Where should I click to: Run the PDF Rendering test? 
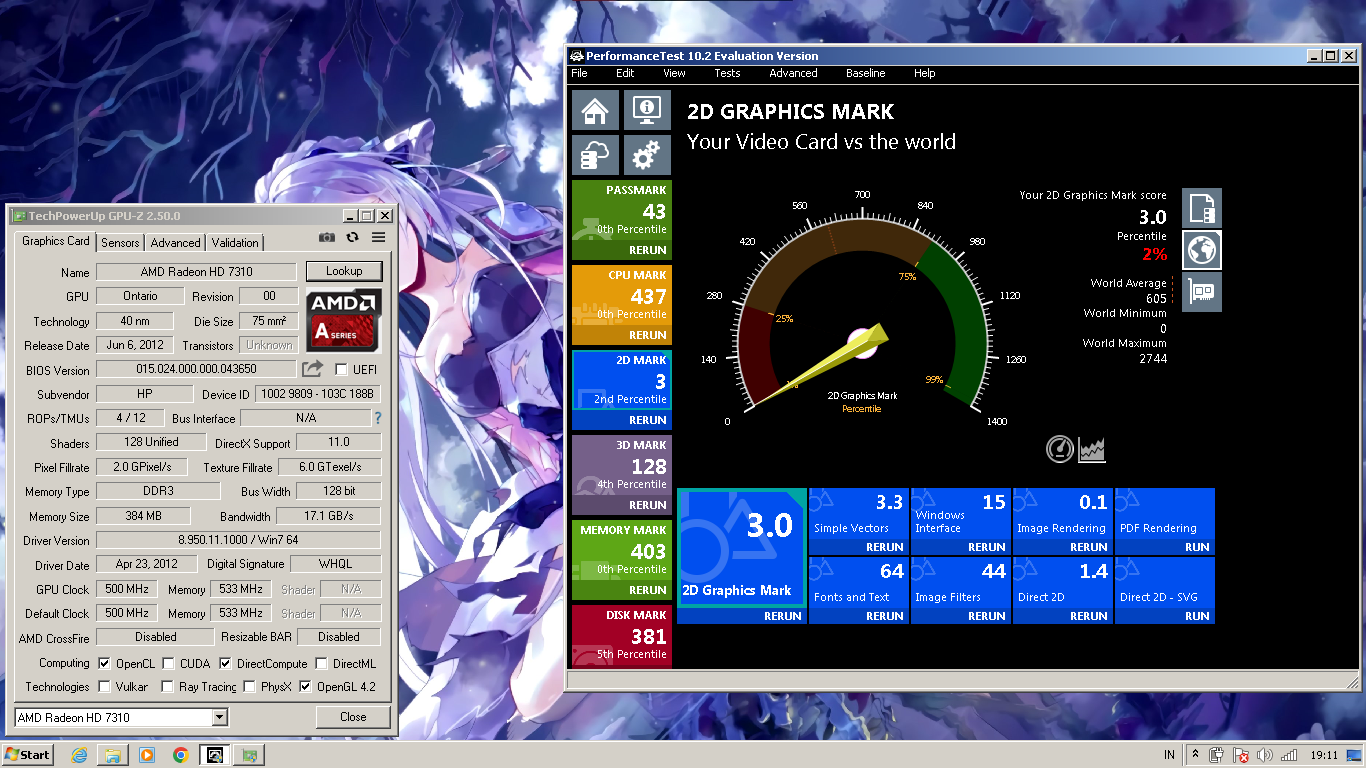tap(1197, 547)
